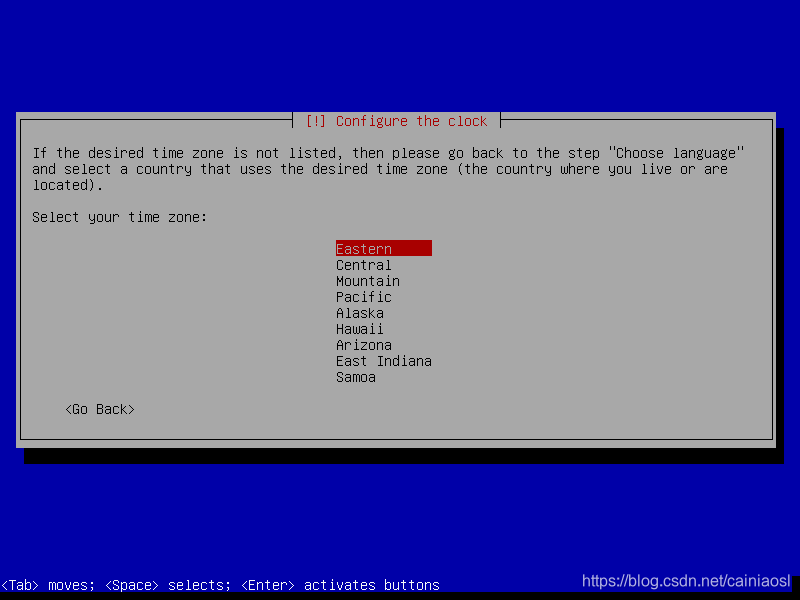Select Hawaii time zone
Viewport: 800px width, 600px height.
tap(360, 329)
